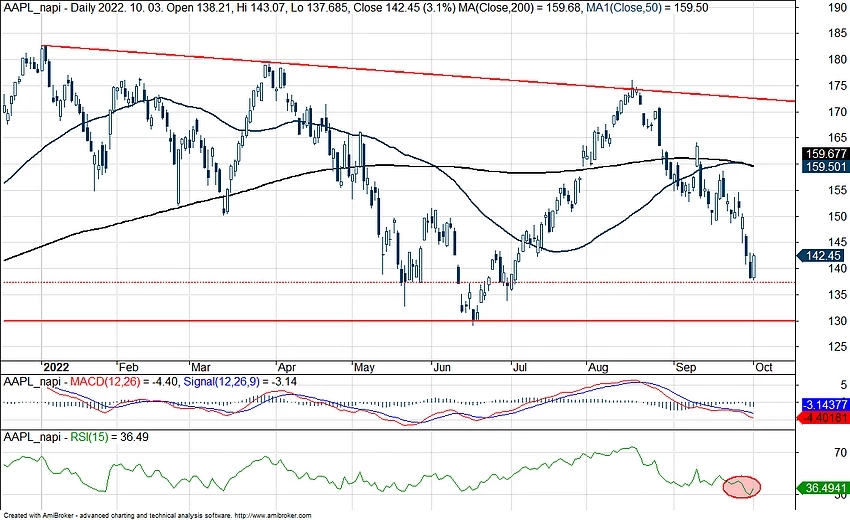
Task: Click the Close 142.45 (3.1%) value in header
Action: pyautogui.click(x=404, y=8)
